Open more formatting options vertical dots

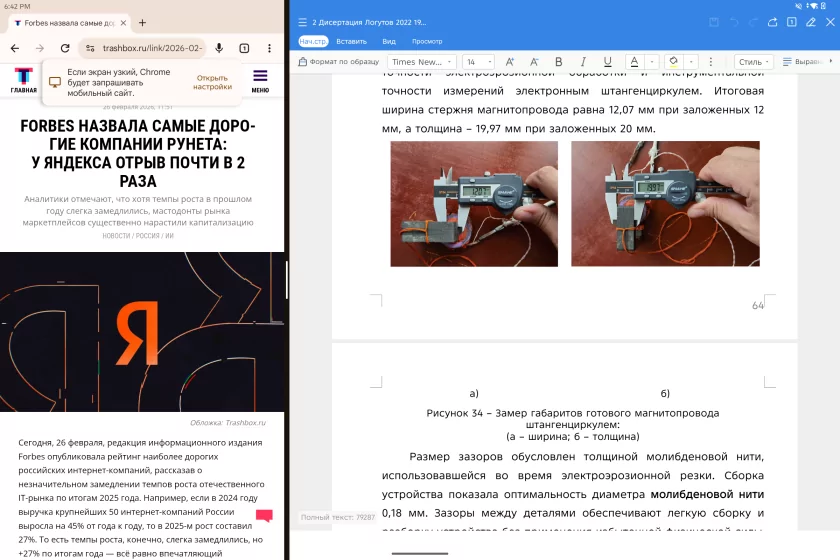point(711,62)
